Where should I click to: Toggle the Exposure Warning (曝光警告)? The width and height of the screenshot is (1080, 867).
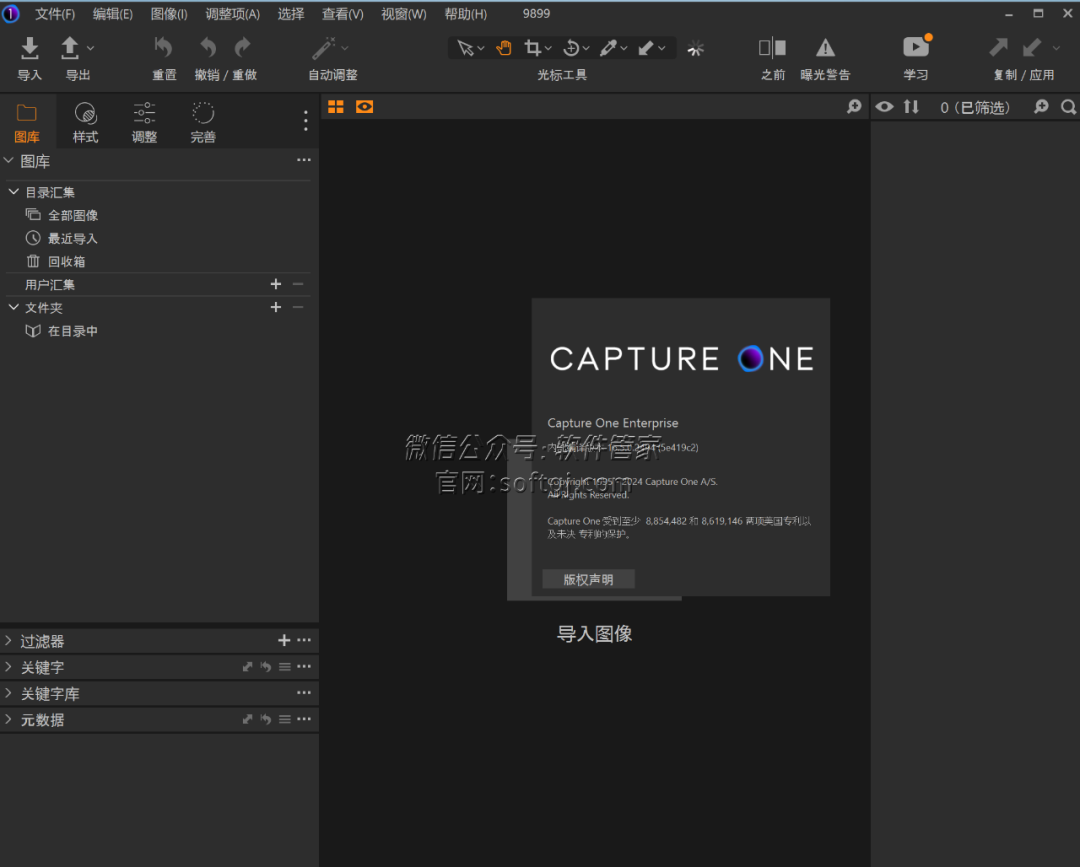click(x=825, y=48)
